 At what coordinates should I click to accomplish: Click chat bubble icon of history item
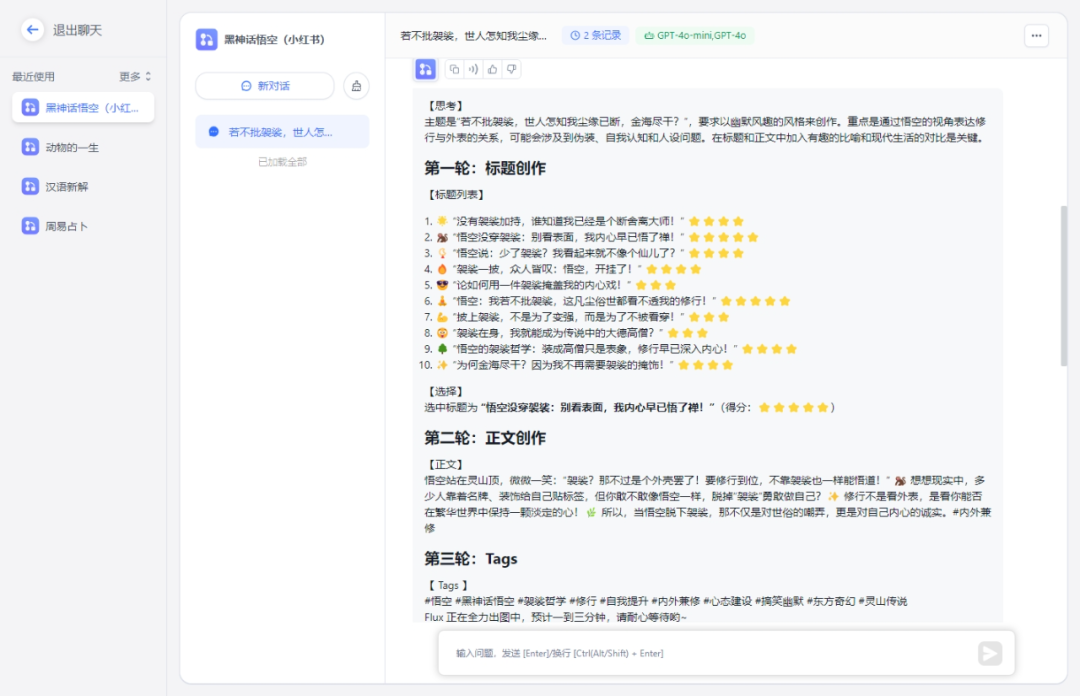(x=214, y=132)
